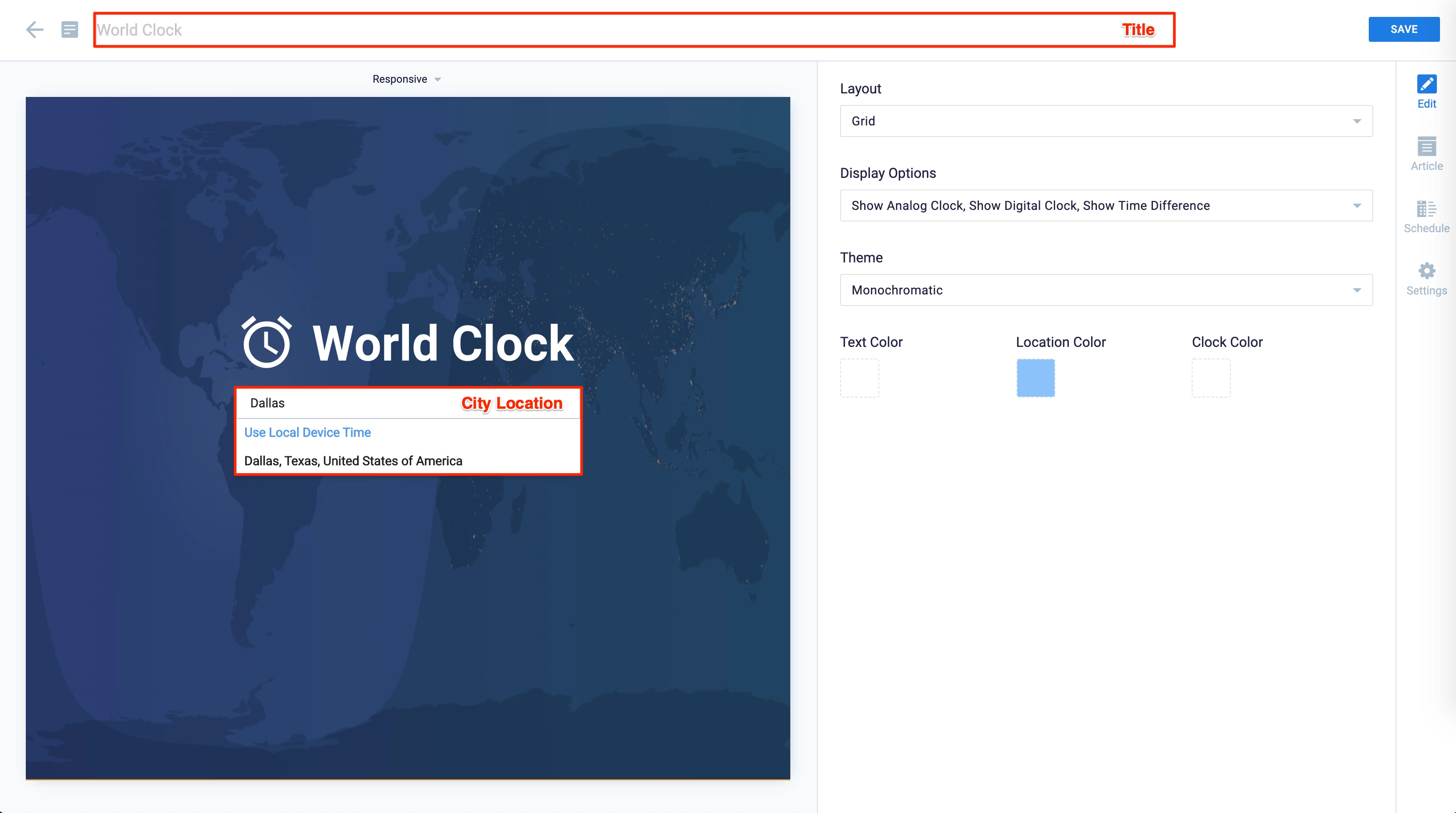Expand the Layout Grid dropdown
The image size is (1456, 813).
pos(1105,121)
